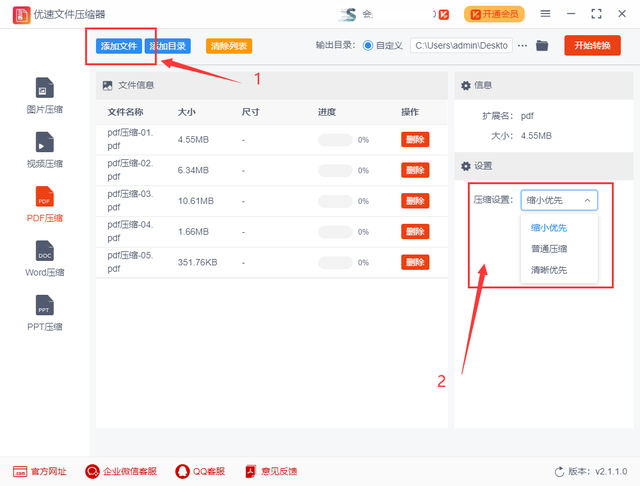Click the 尺寸 column header
This screenshot has width=640, height=486.
coord(250,112)
